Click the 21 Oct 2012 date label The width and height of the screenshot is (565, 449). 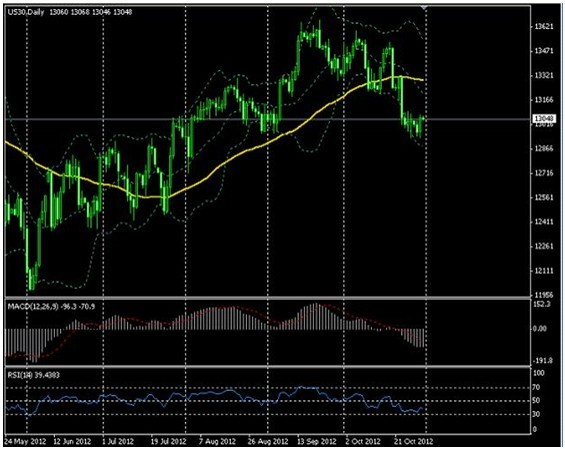point(413,441)
